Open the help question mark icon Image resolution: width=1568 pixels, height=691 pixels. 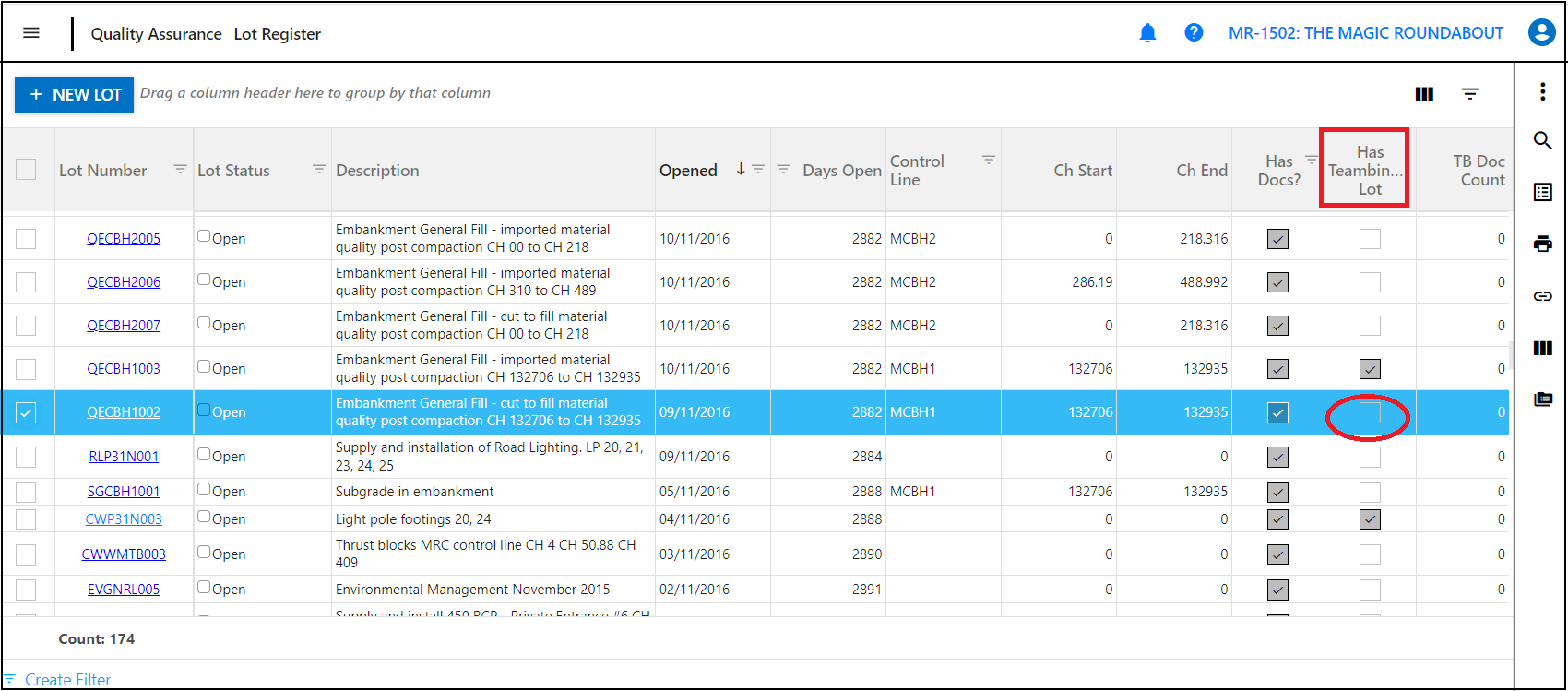coord(1194,33)
